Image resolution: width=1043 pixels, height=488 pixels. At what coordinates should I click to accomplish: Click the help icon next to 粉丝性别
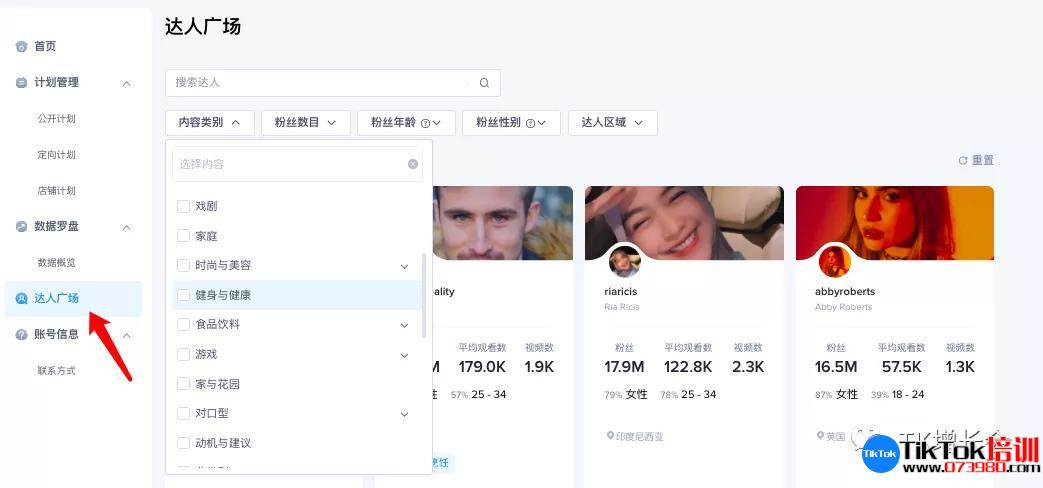(530, 123)
